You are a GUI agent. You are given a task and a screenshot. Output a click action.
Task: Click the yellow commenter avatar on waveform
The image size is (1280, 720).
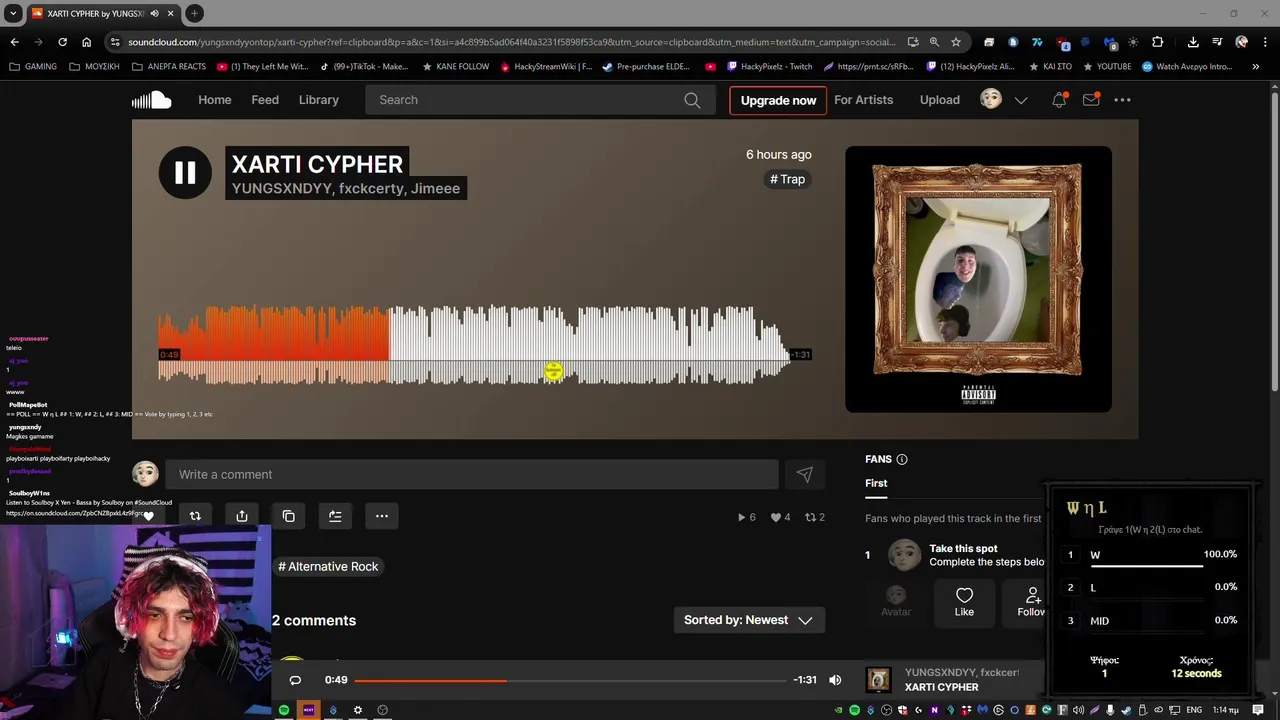[553, 372]
